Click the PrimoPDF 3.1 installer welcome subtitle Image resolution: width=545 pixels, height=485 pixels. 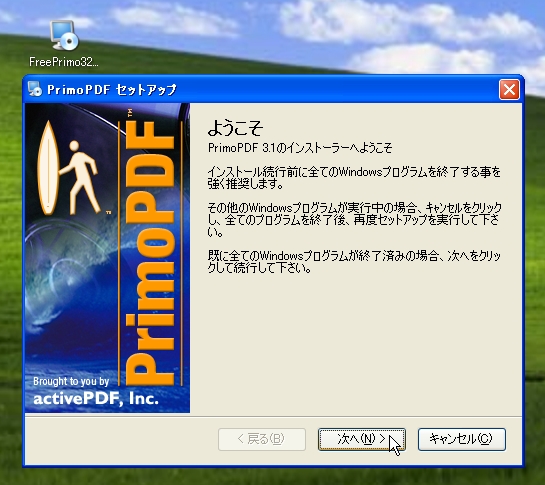[300, 148]
